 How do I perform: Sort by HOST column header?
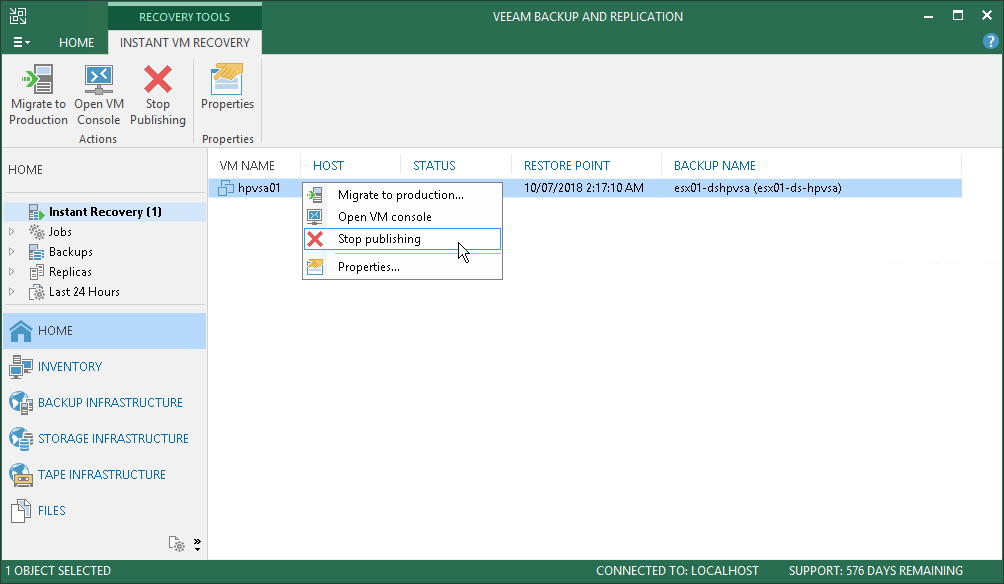coord(328,166)
